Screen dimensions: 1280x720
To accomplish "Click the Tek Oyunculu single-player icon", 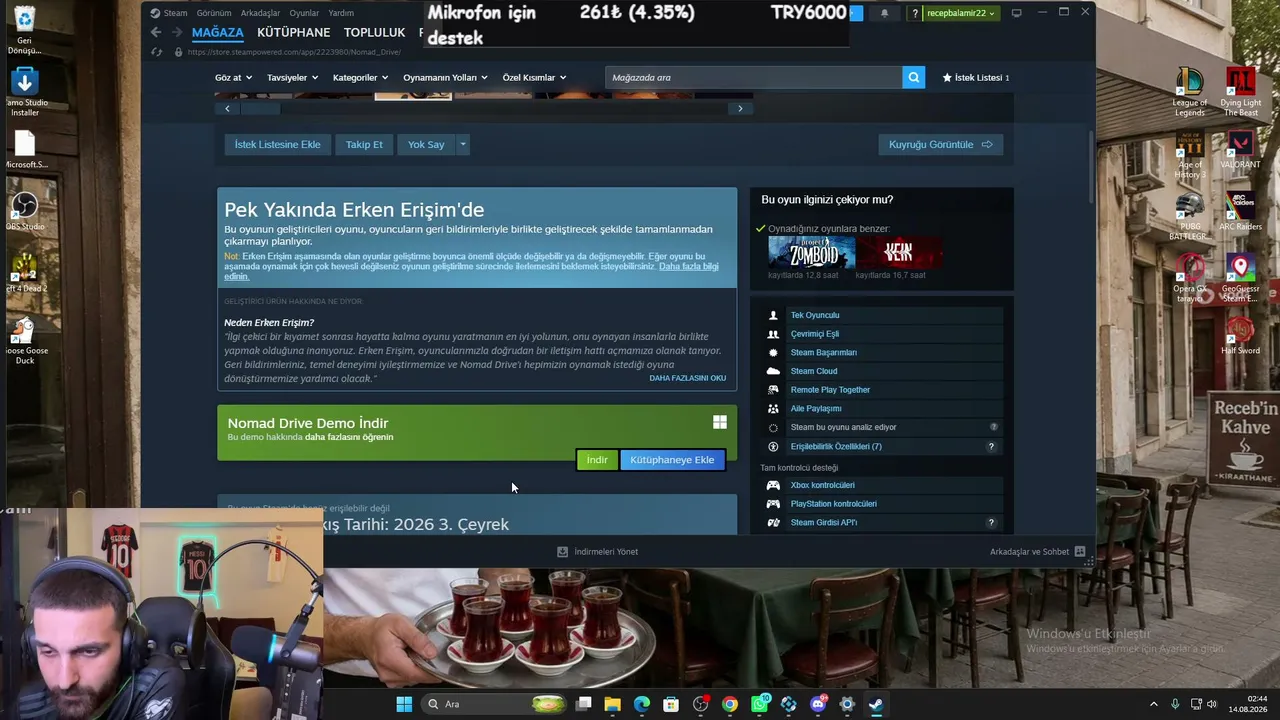I will coord(773,315).
